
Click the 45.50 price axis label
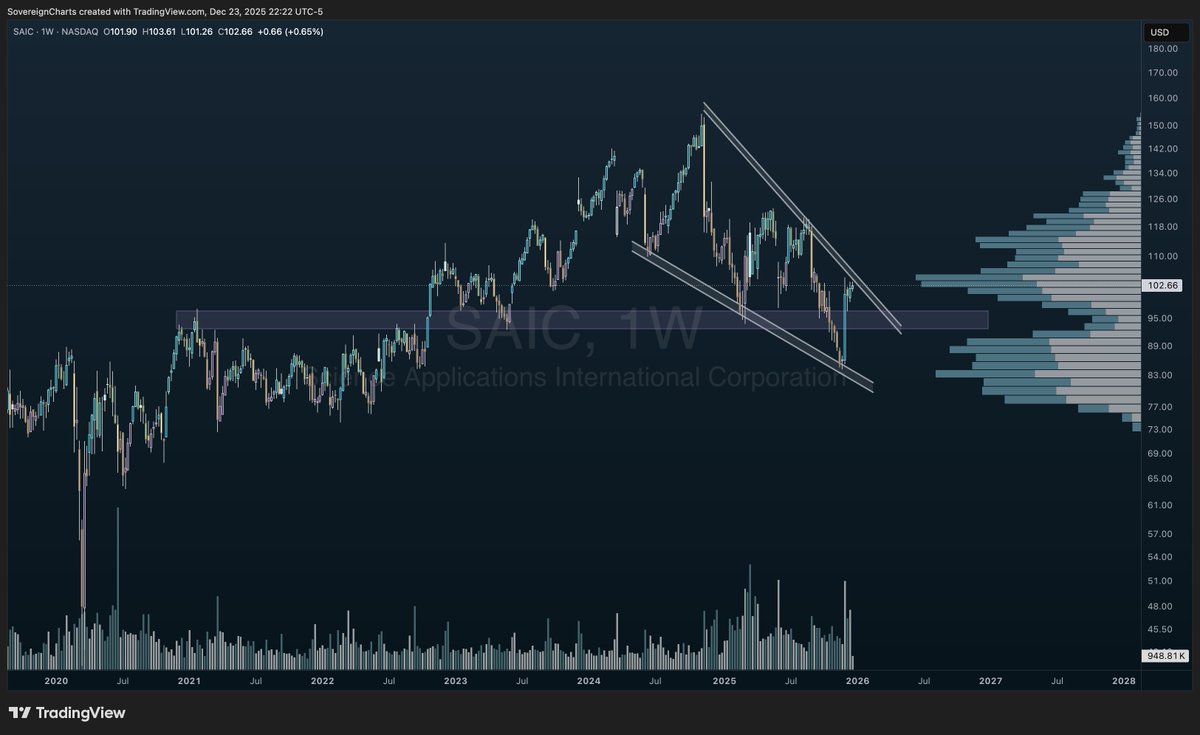(x=1160, y=630)
